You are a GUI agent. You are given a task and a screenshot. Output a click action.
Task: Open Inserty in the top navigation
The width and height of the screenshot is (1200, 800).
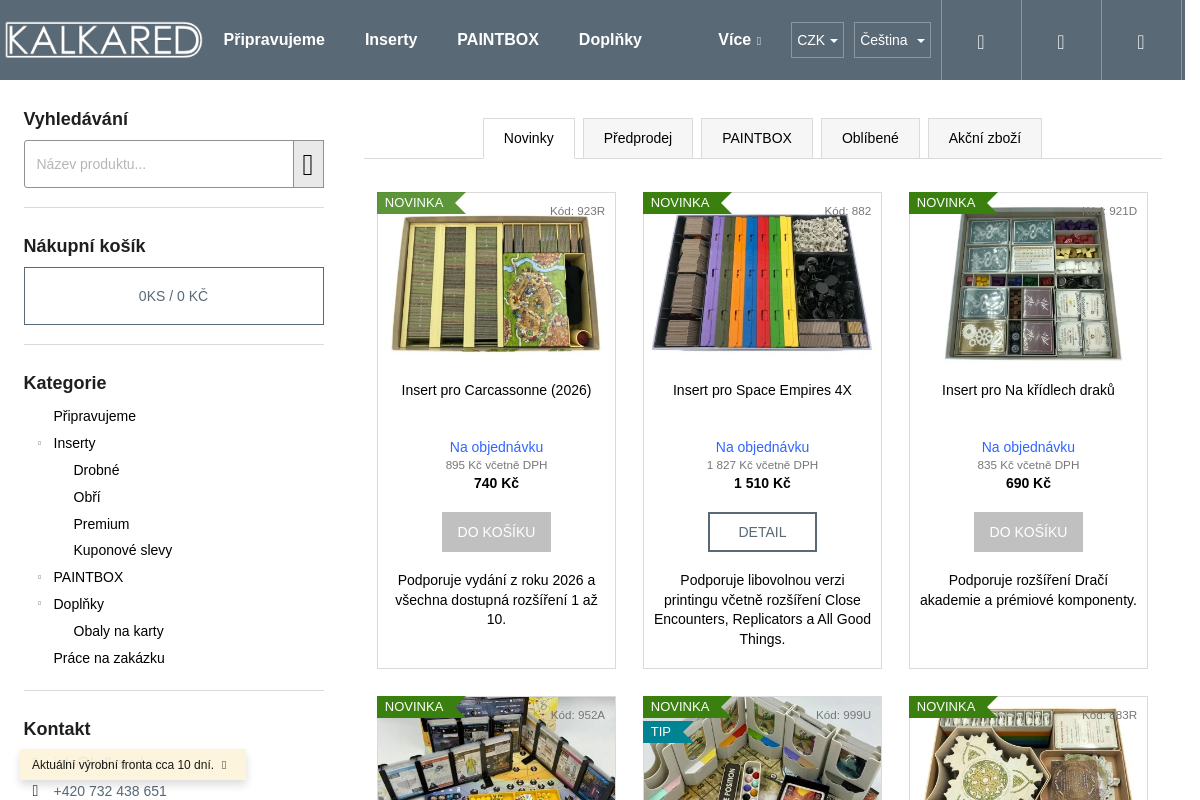click(x=391, y=40)
